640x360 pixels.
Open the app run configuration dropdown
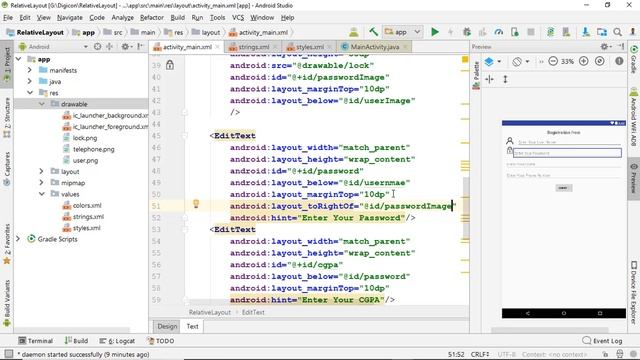click(x=403, y=32)
